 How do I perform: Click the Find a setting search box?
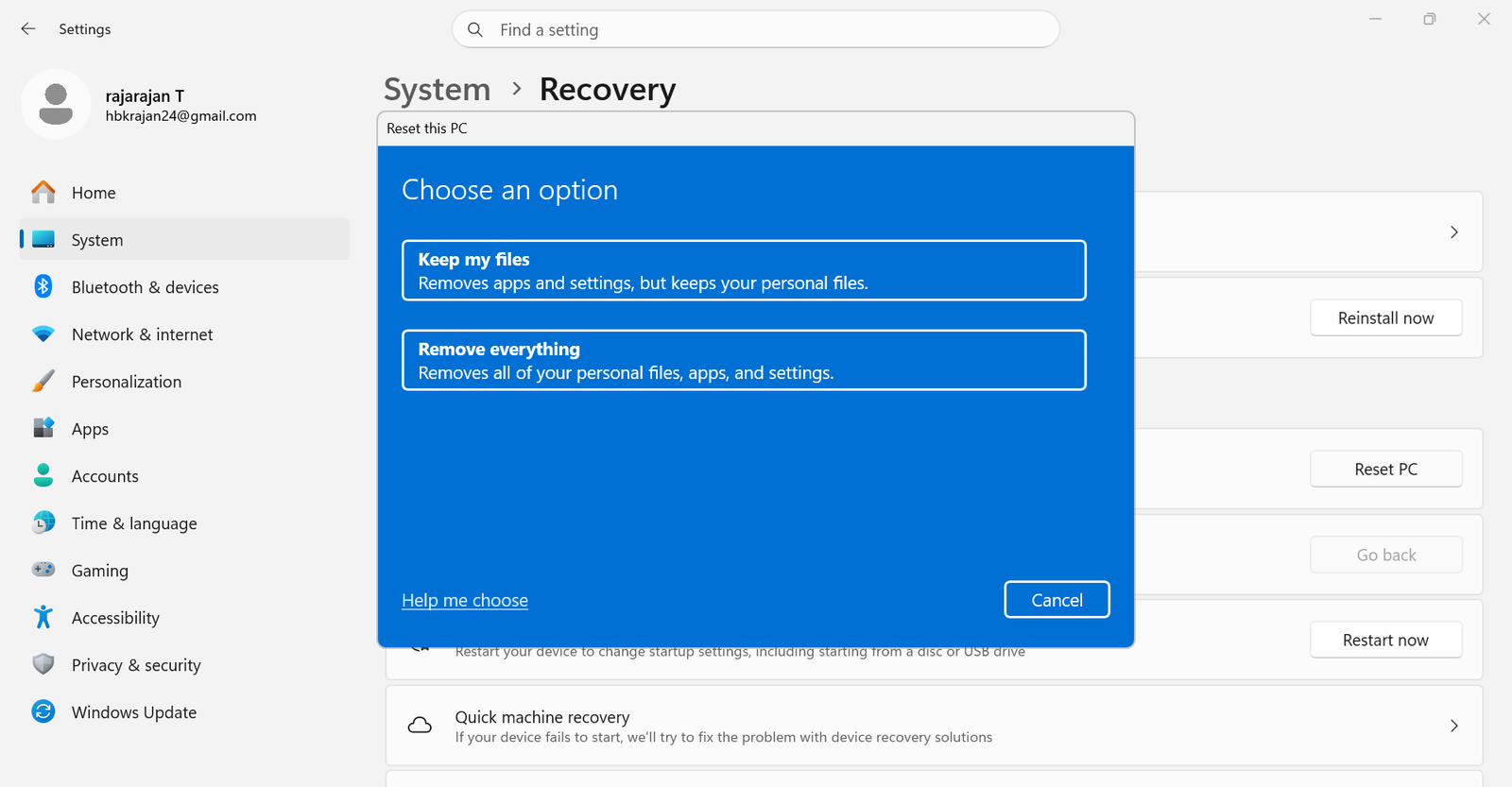(756, 29)
